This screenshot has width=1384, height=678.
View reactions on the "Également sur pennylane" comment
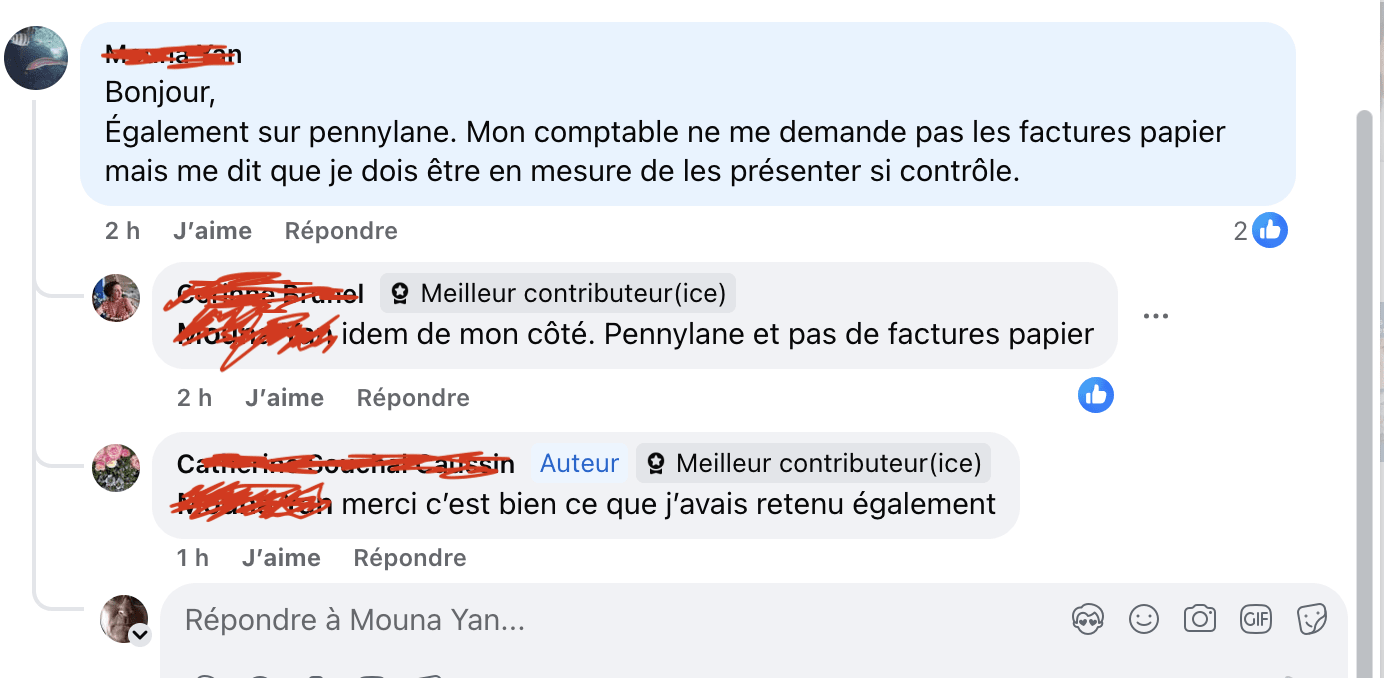1261,231
